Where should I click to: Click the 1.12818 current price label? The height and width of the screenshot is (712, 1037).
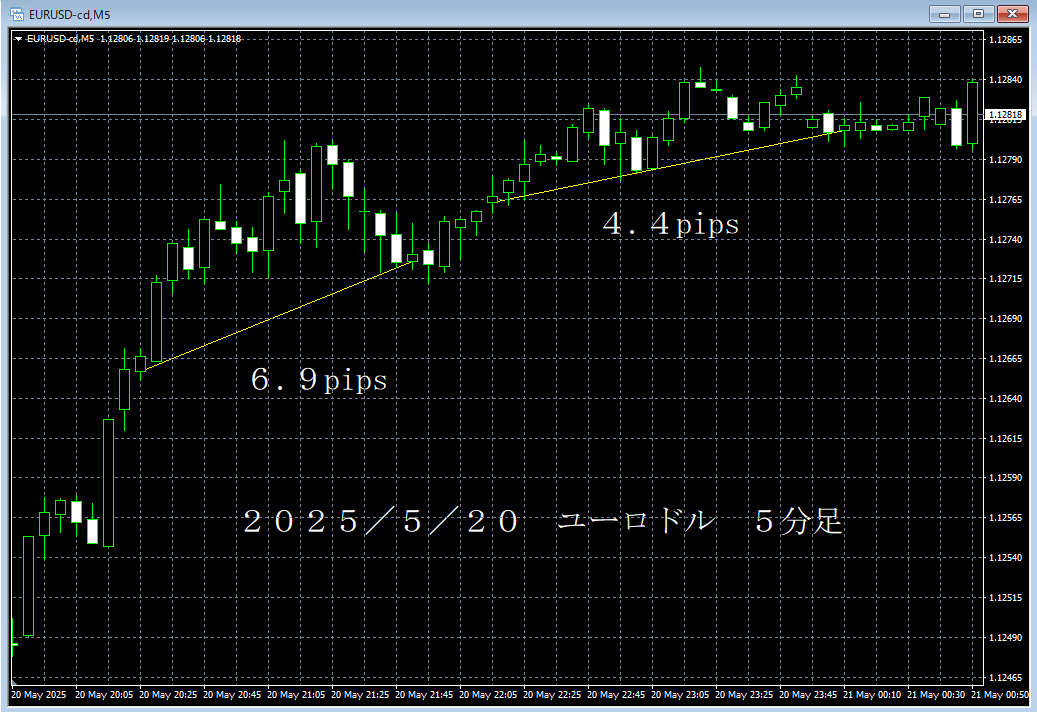[1005, 114]
